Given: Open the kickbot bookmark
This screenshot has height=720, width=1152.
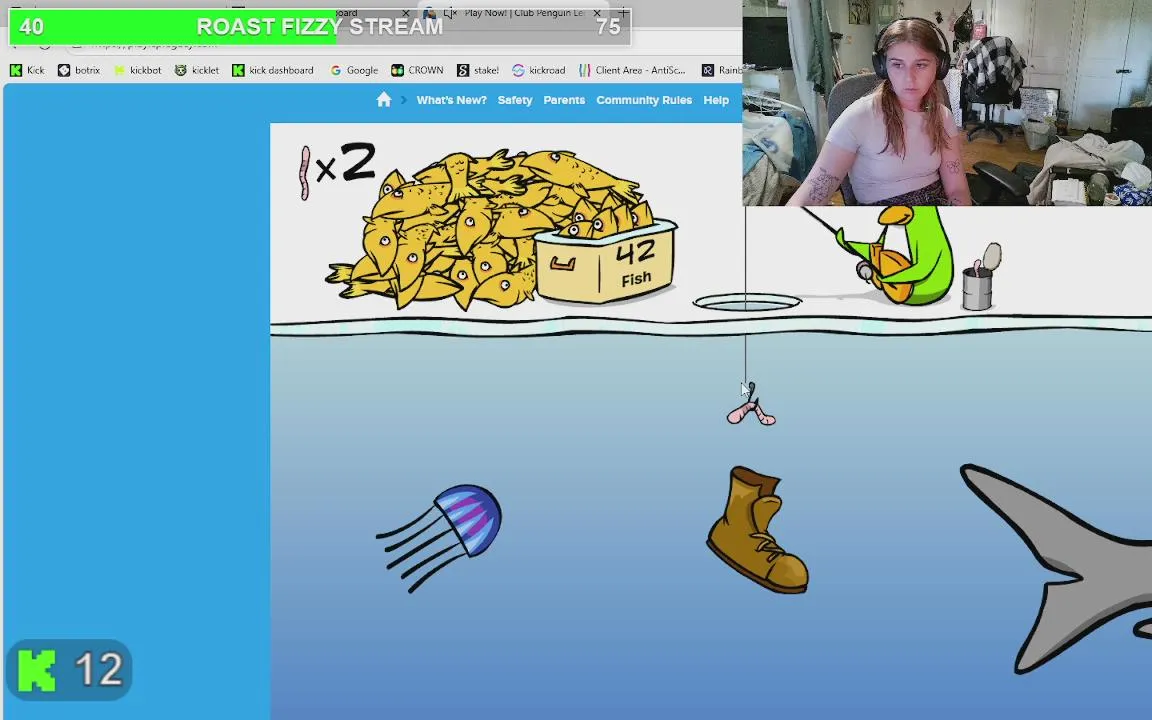Looking at the screenshot, I should pyautogui.click(x=137, y=71).
